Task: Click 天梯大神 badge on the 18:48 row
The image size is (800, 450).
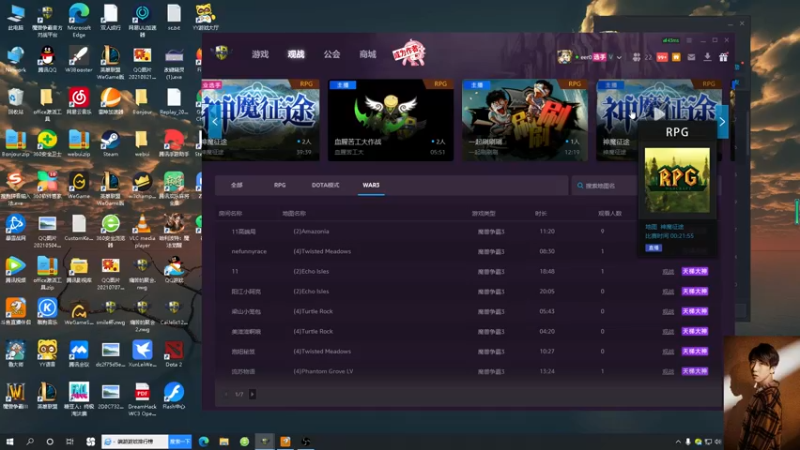Action: pyautogui.click(x=695, y=271)
